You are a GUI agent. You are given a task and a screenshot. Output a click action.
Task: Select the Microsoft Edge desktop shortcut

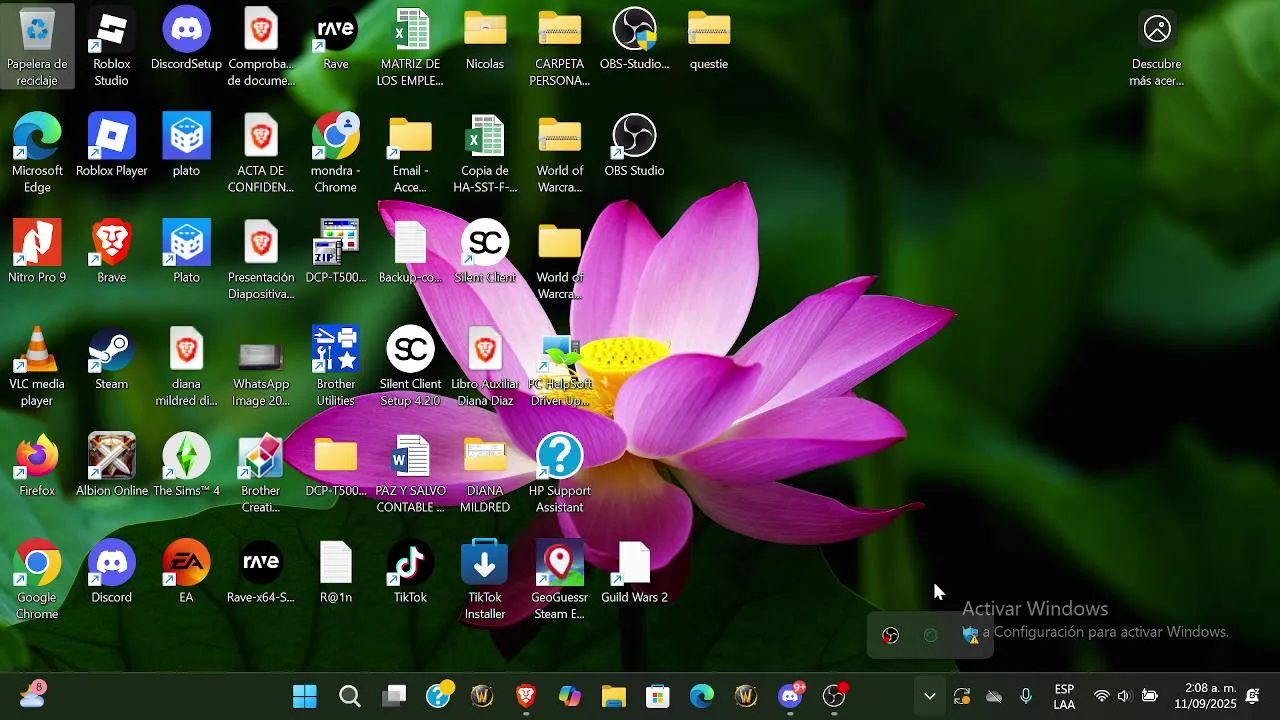[x=37, y=153]
